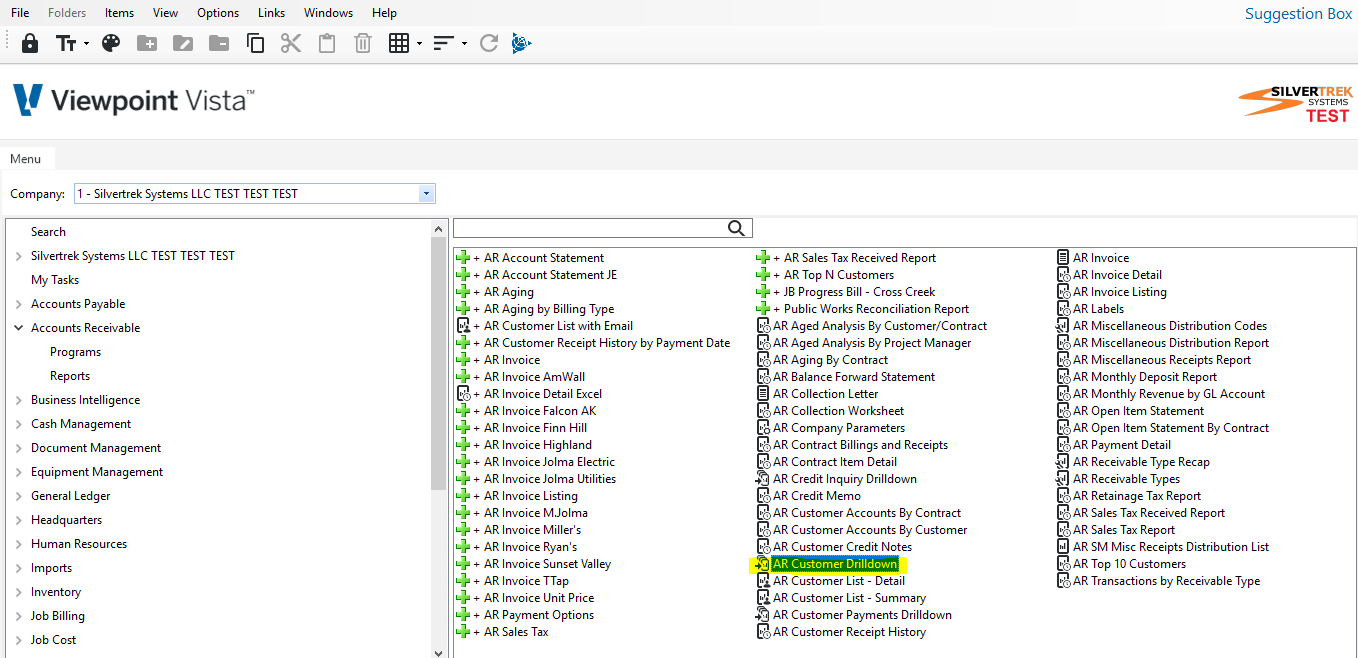1358x658 pixels.
Task: Expand the Cash Management folder
Action: click(19, 424)
